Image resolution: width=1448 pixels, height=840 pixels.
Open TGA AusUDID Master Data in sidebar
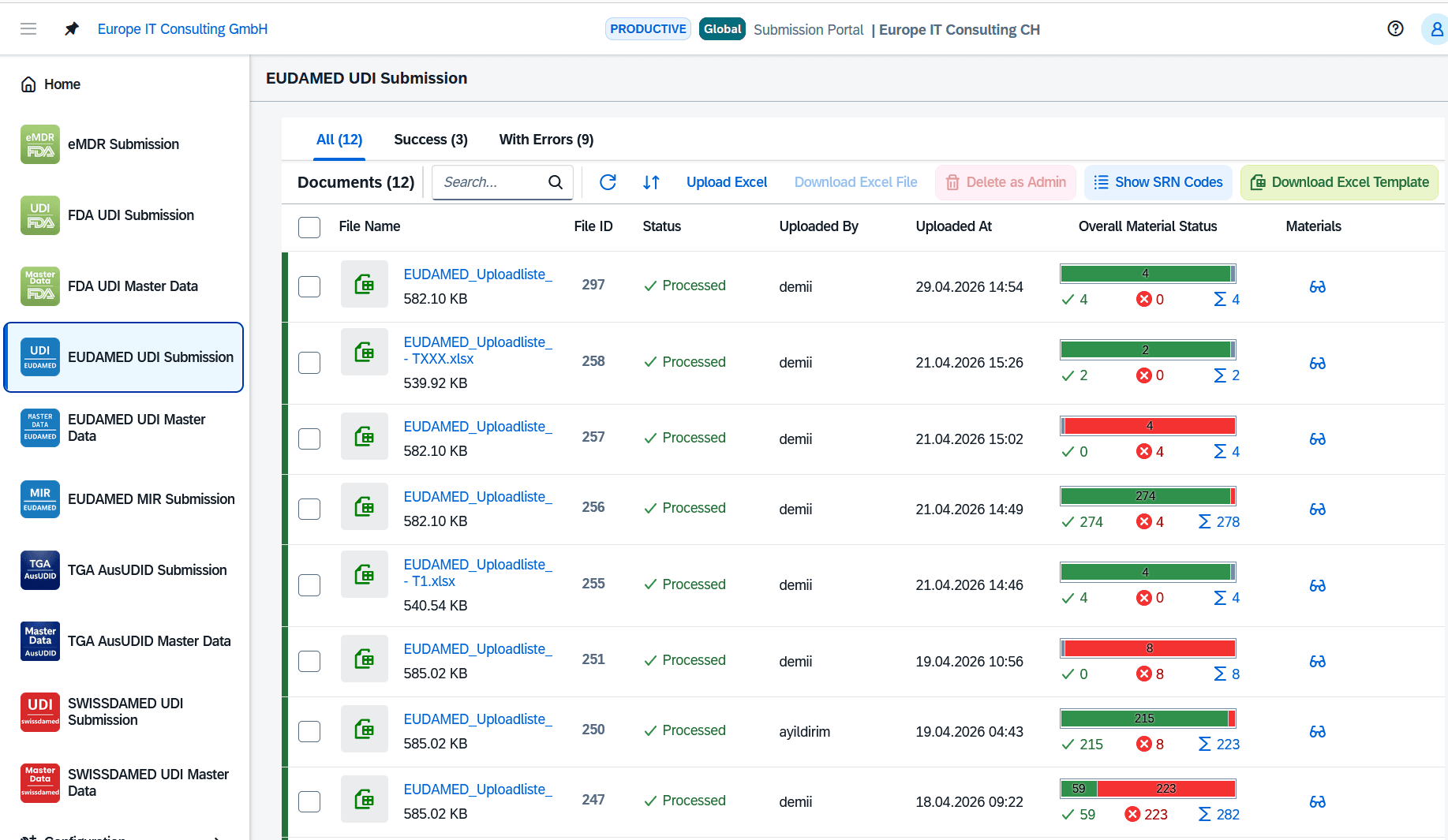[124, 641]
